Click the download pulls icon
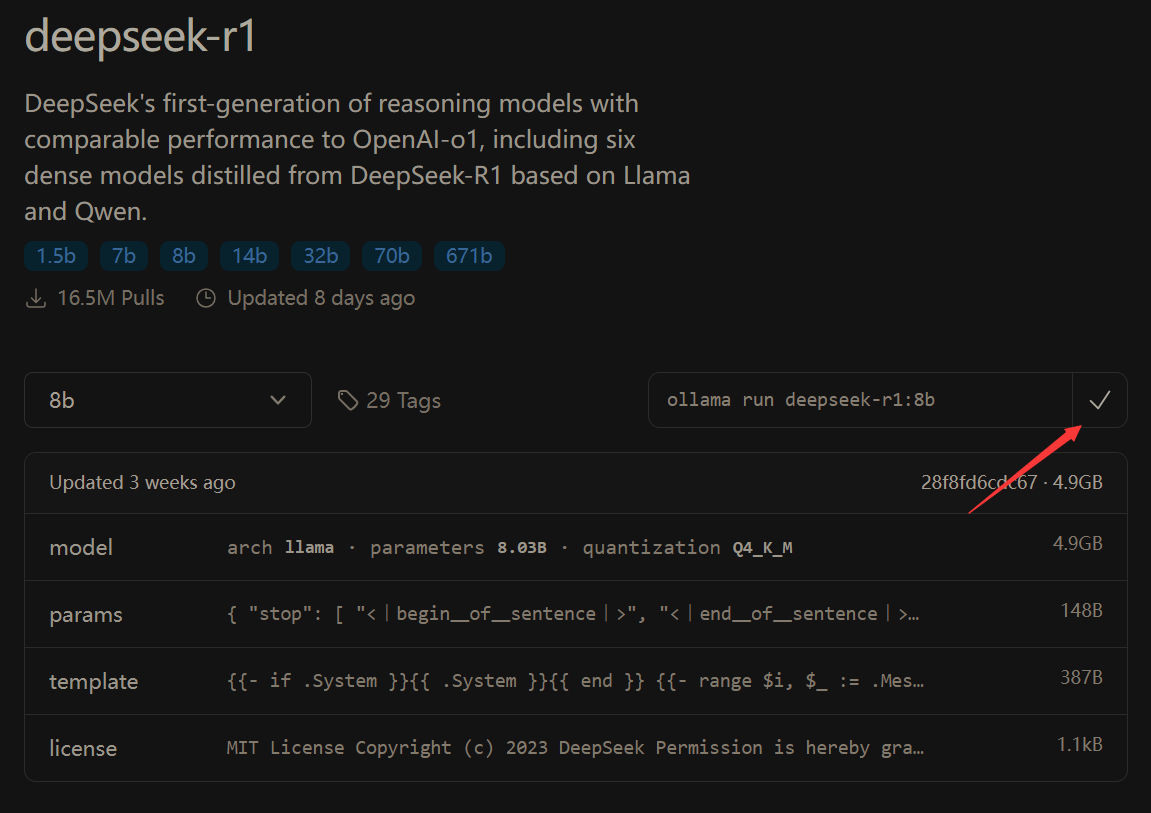Viewport: 1151px width, 813px height. click(x=36, y=298)
